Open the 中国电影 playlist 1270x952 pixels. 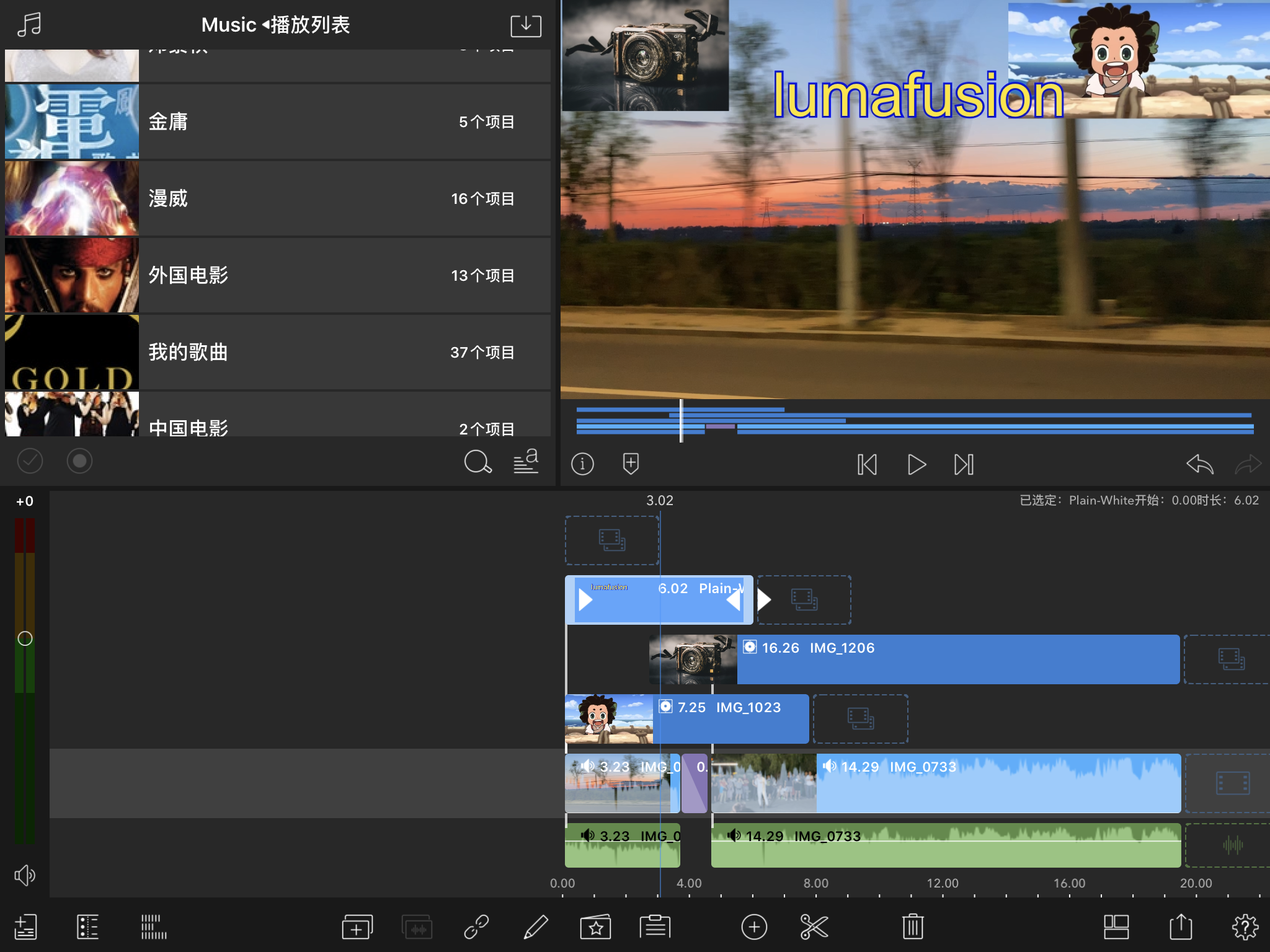(278, 414)
